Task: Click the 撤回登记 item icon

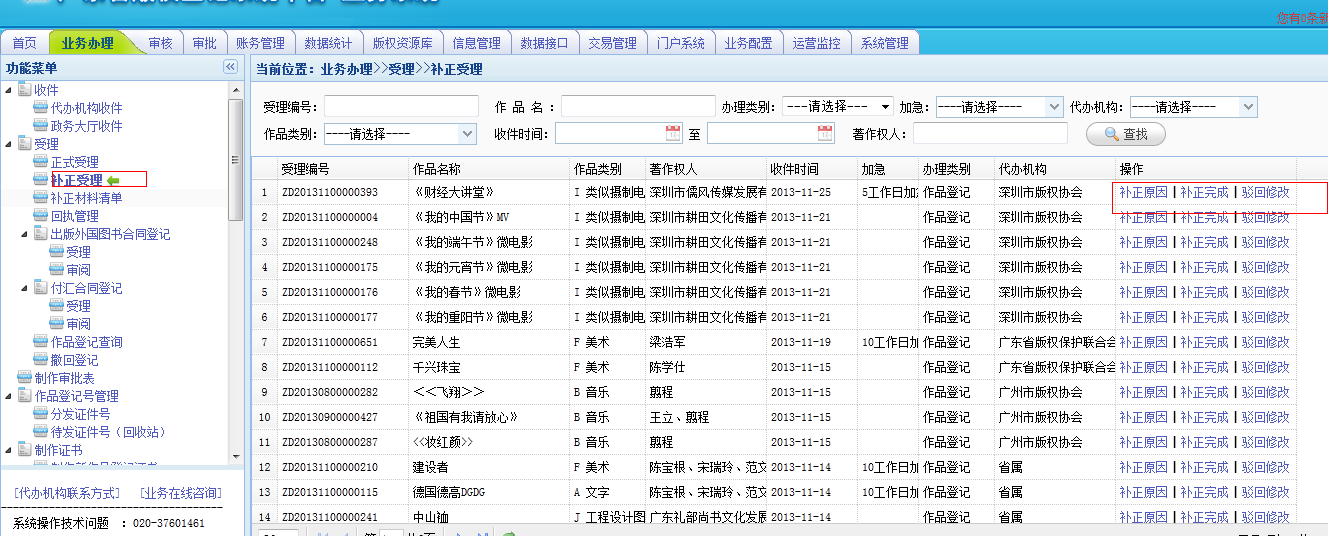Action: (41, 360)
